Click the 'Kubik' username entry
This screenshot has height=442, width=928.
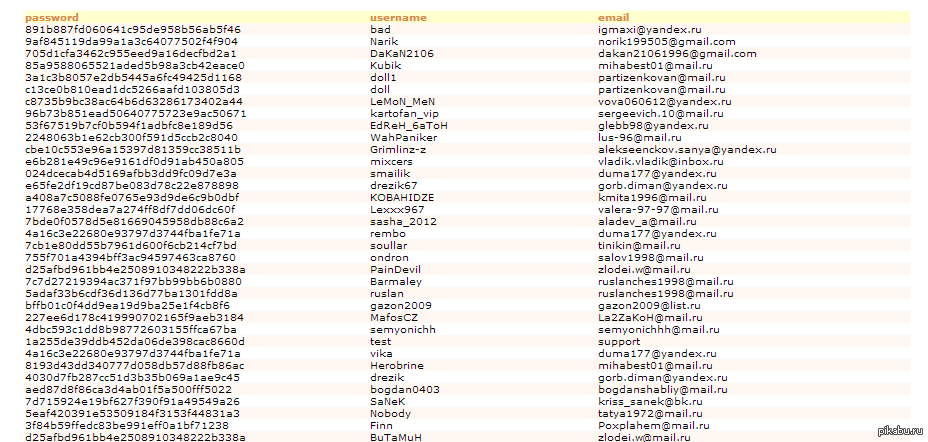[385, 66]
